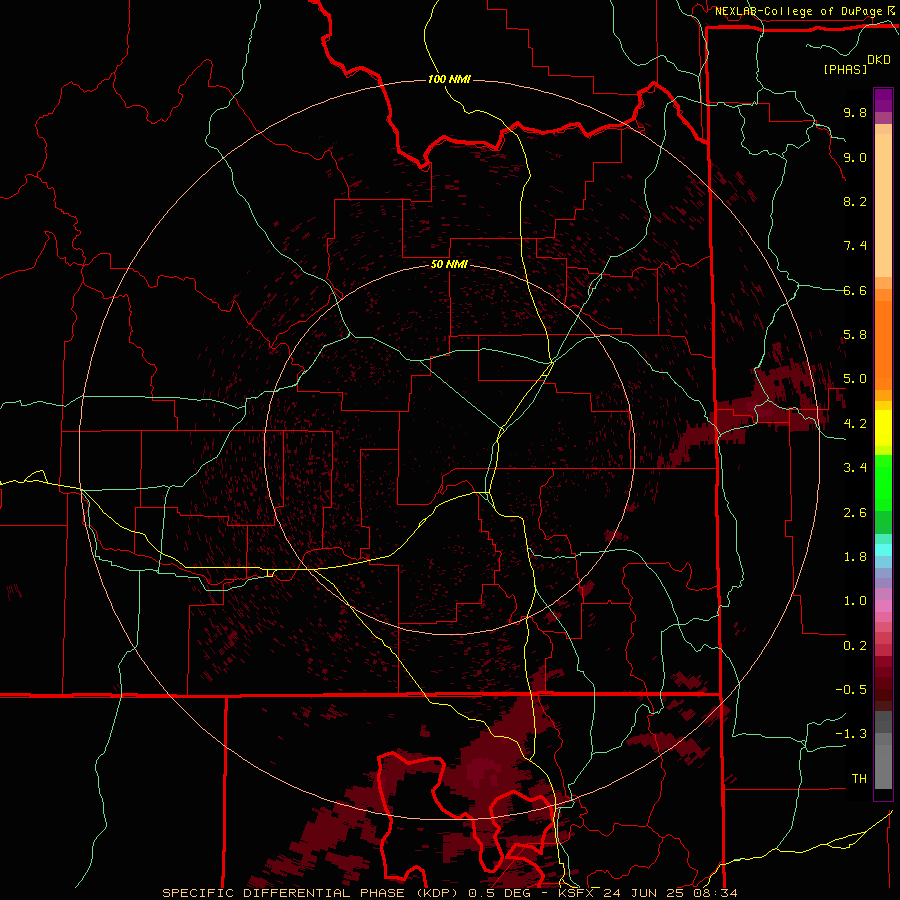Select the -1.3 value on color scale
The height and width of the screenshot is (900, 900).
click(x=851, y=734)
